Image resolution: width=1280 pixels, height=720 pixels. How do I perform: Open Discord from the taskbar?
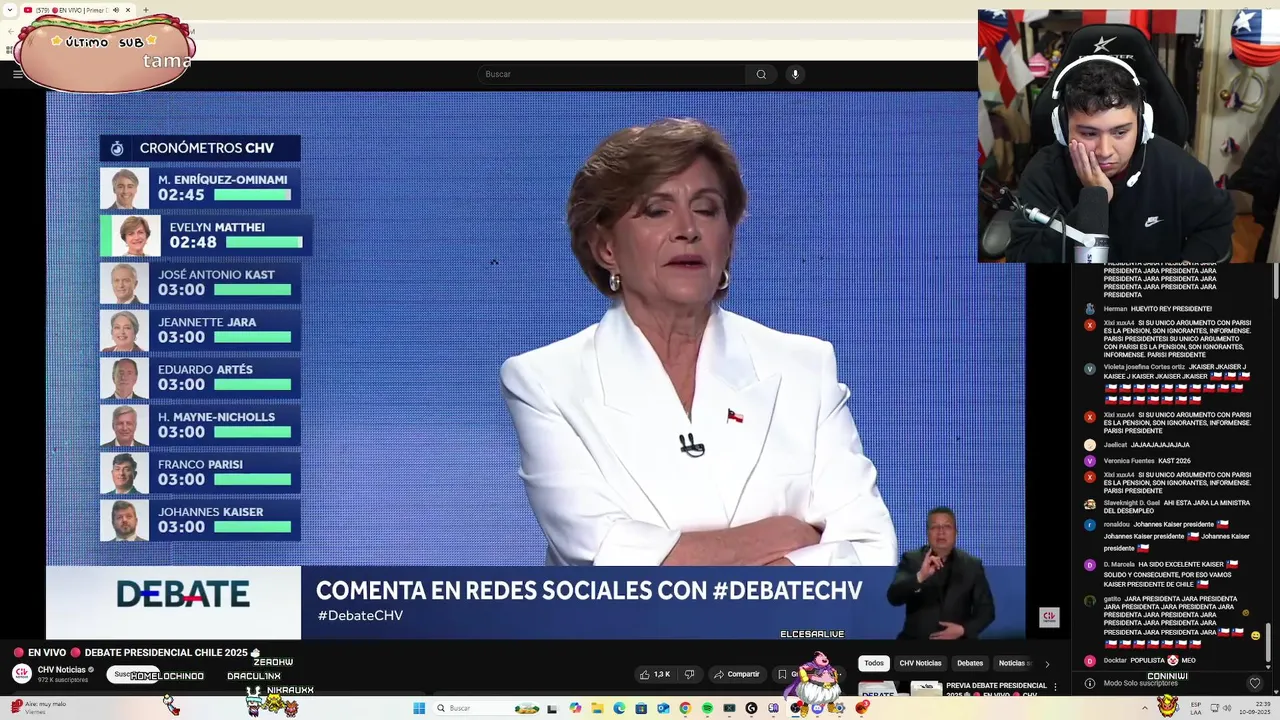click(817, 708)
